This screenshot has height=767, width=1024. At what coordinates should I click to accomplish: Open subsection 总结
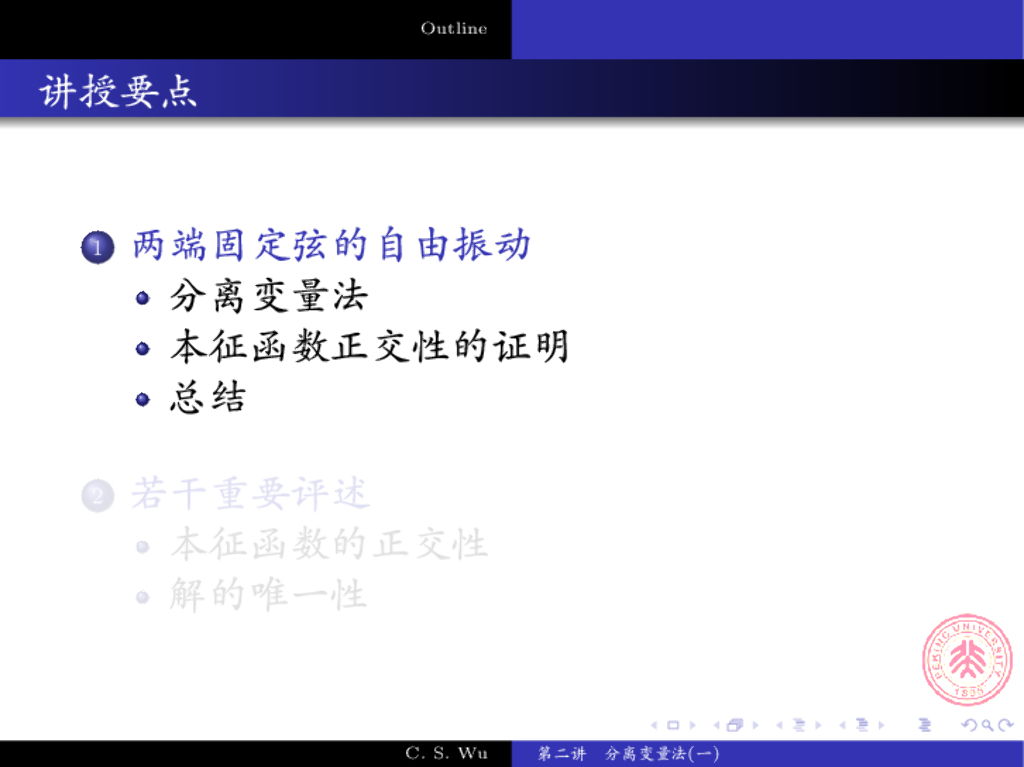click(x=208, y=397)
